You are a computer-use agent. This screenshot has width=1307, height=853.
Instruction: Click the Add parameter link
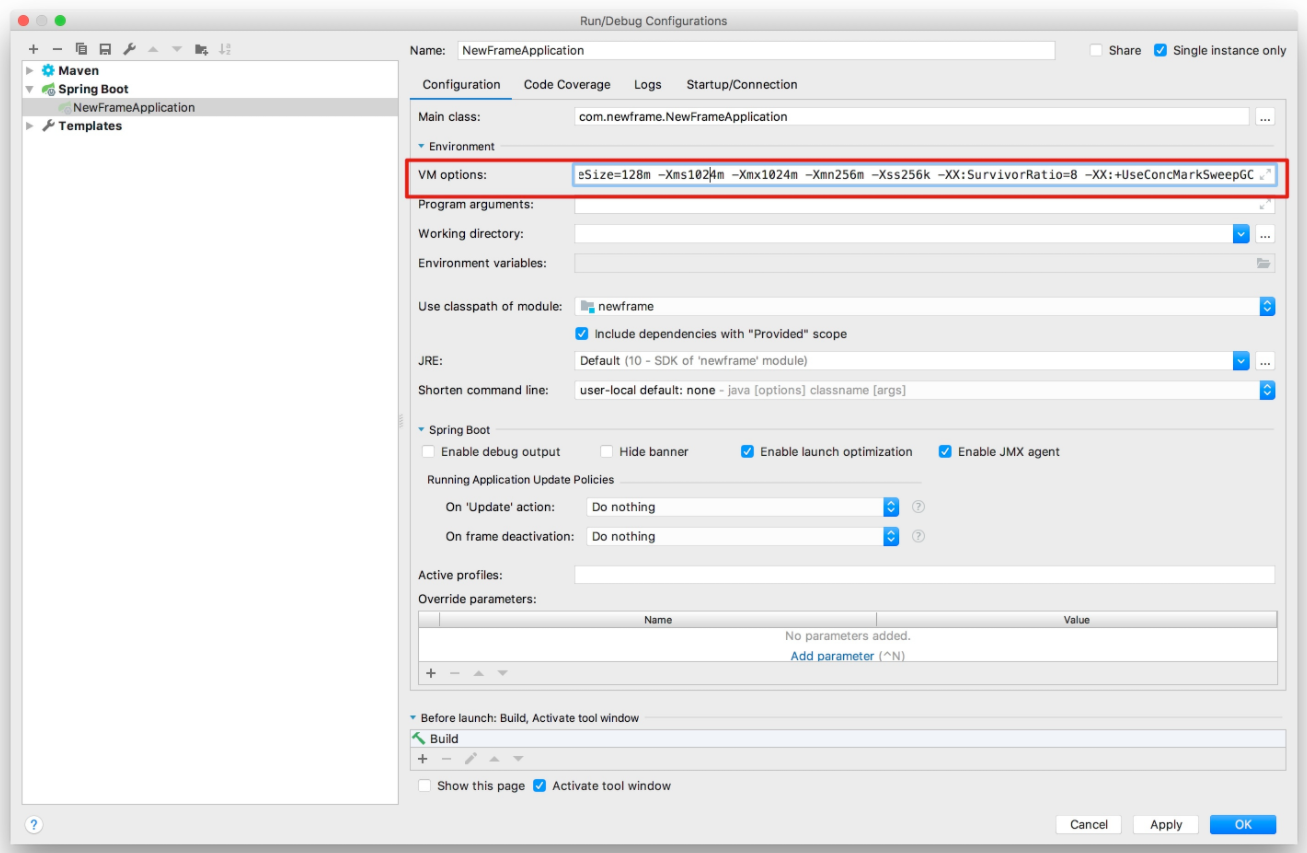coord(832,656)
